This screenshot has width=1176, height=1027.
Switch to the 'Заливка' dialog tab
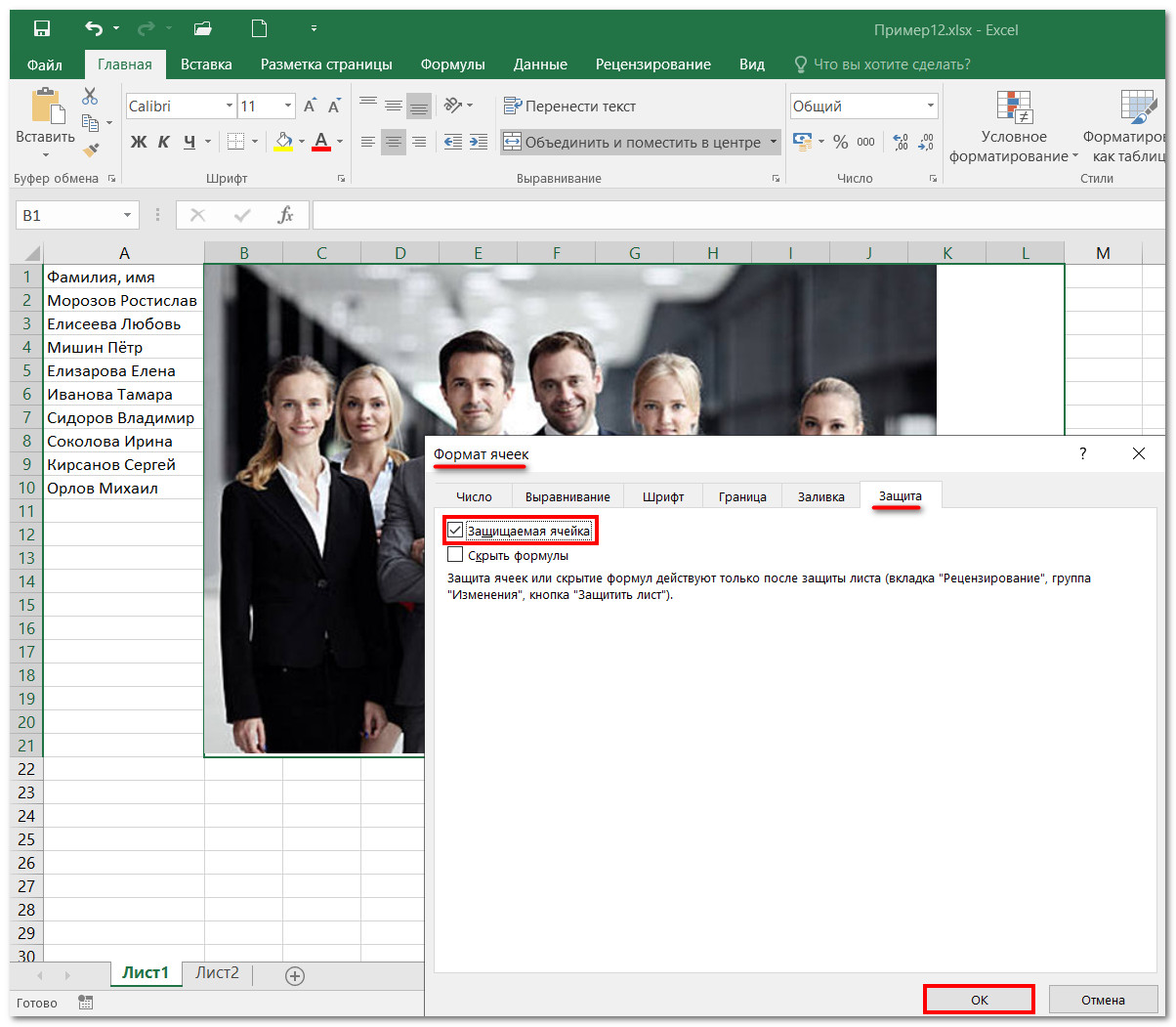coord(820,496)
